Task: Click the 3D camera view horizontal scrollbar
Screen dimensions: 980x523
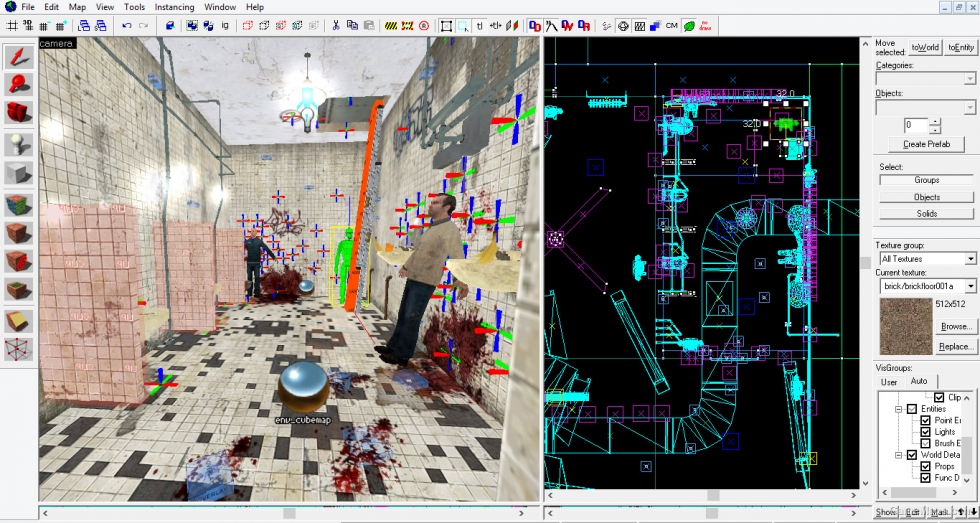Action: pyautogui.click(x=285, y=513)
